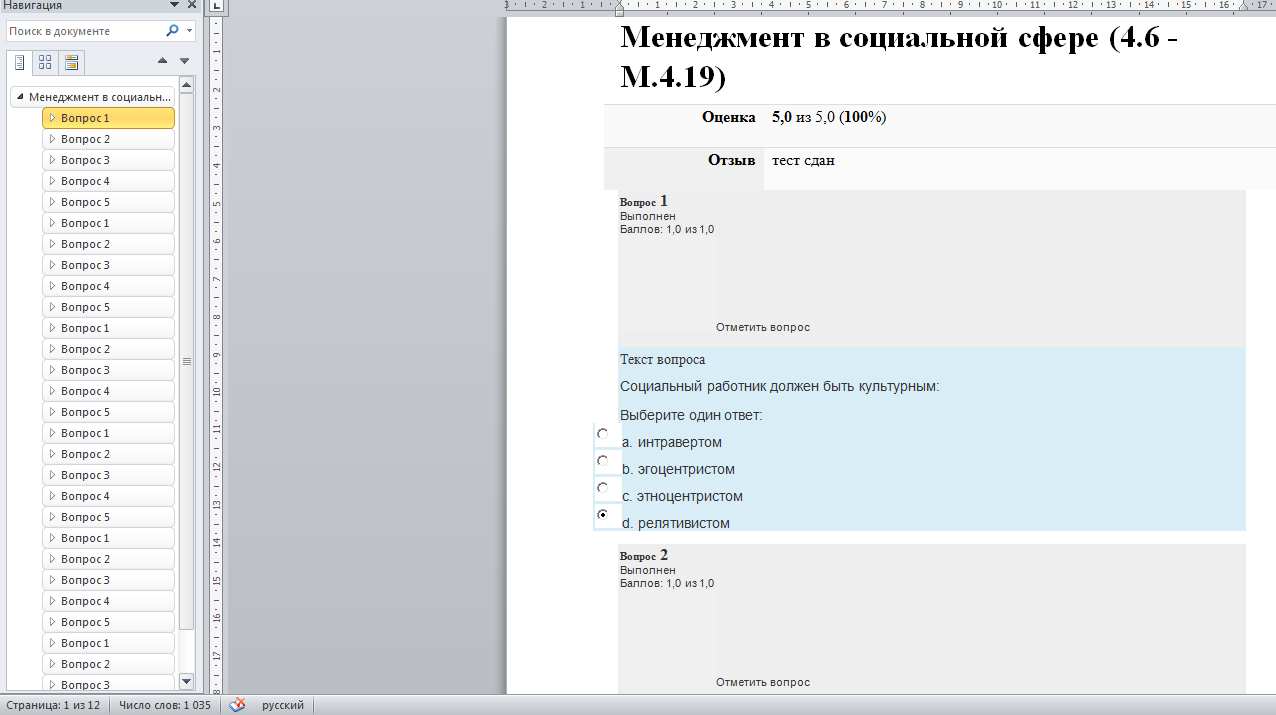
Task: Select radio button for b. эгоцентристом
Action: 603,461
